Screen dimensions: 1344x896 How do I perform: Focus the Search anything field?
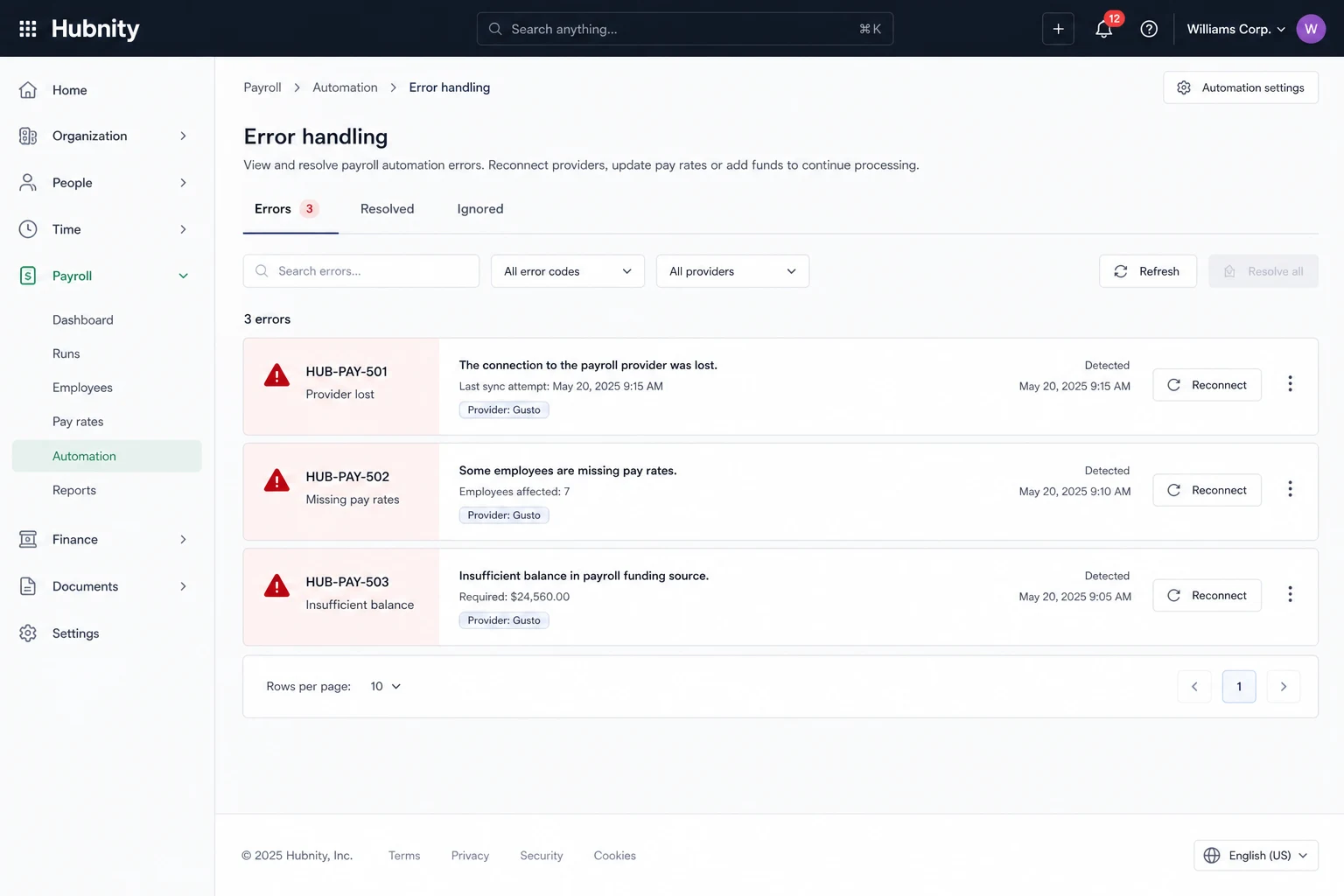684,29
